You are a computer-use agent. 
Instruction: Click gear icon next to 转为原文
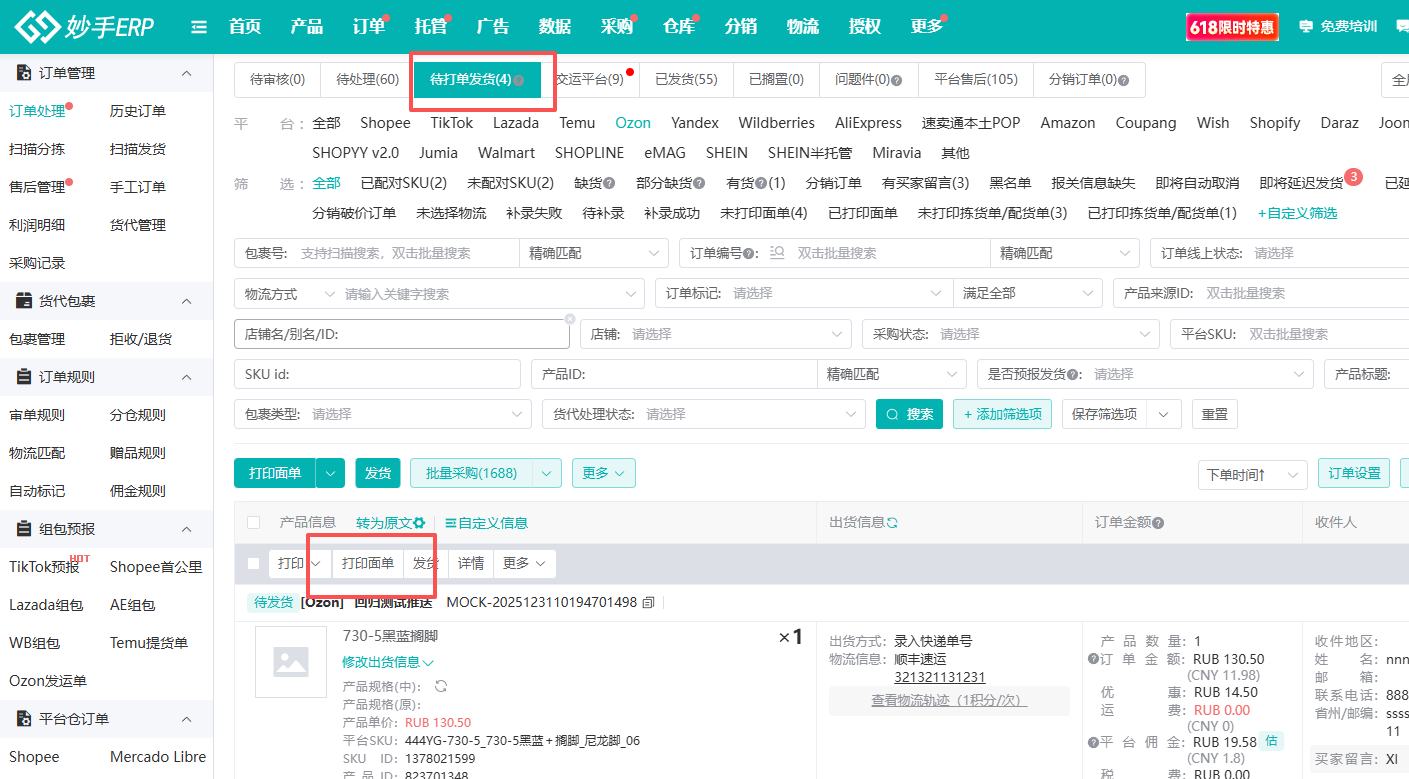point(419,523)
